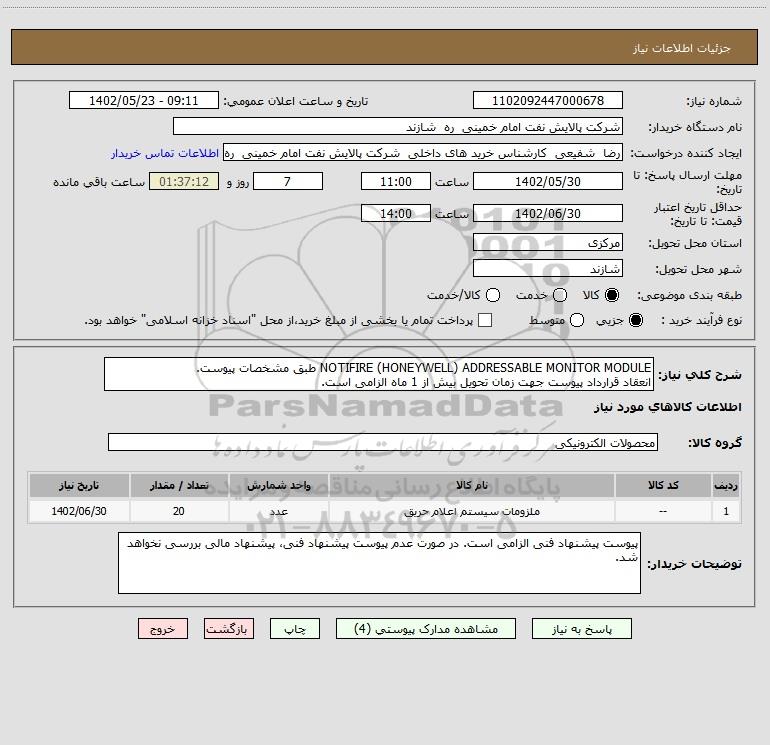Click the response deadline date 1402/05/30
770x745 pixels.
click(548, 182)
